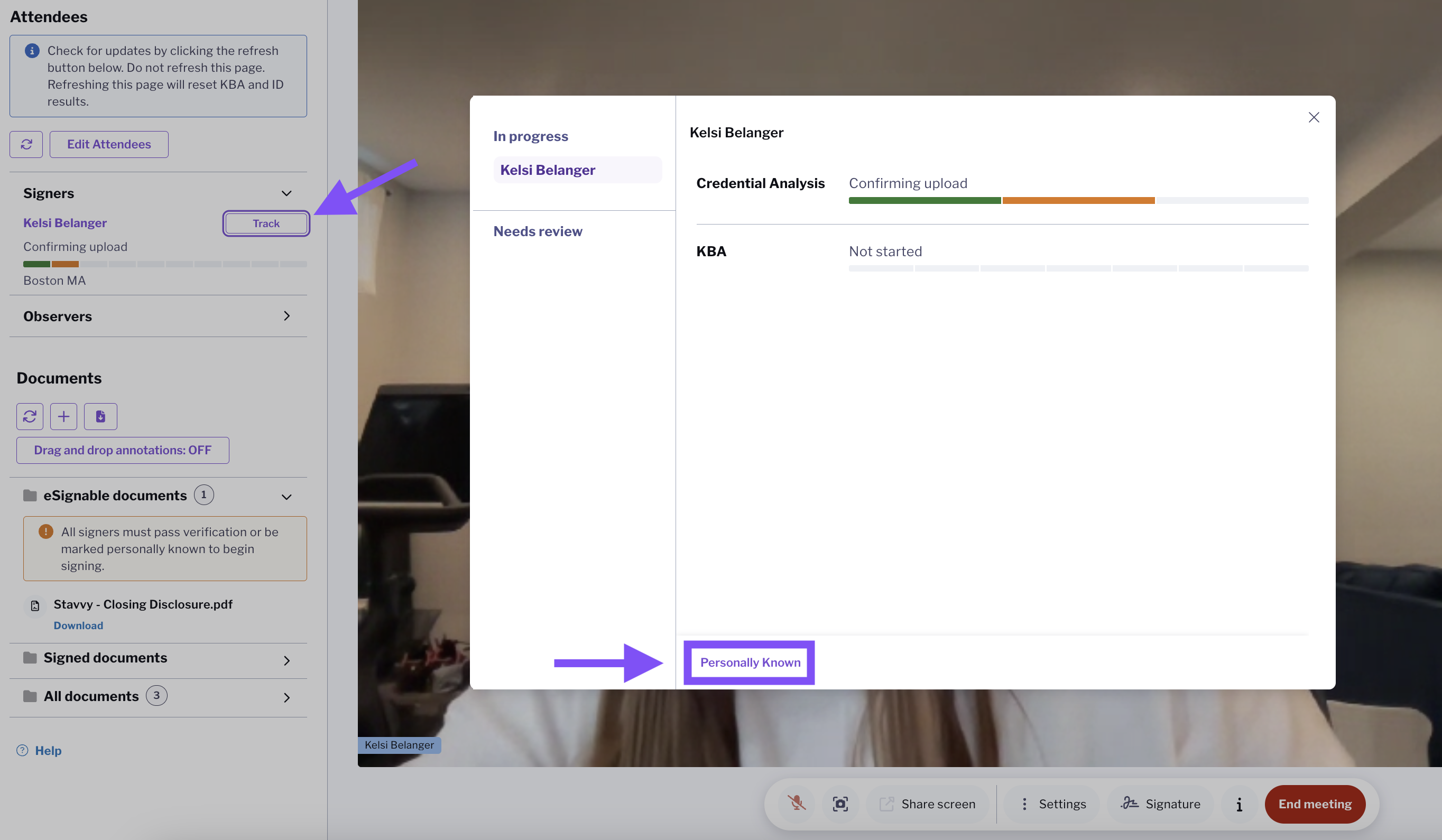Click the eSignable documents folder icon
1442x840 pixels.
click(x=30, y=496)
